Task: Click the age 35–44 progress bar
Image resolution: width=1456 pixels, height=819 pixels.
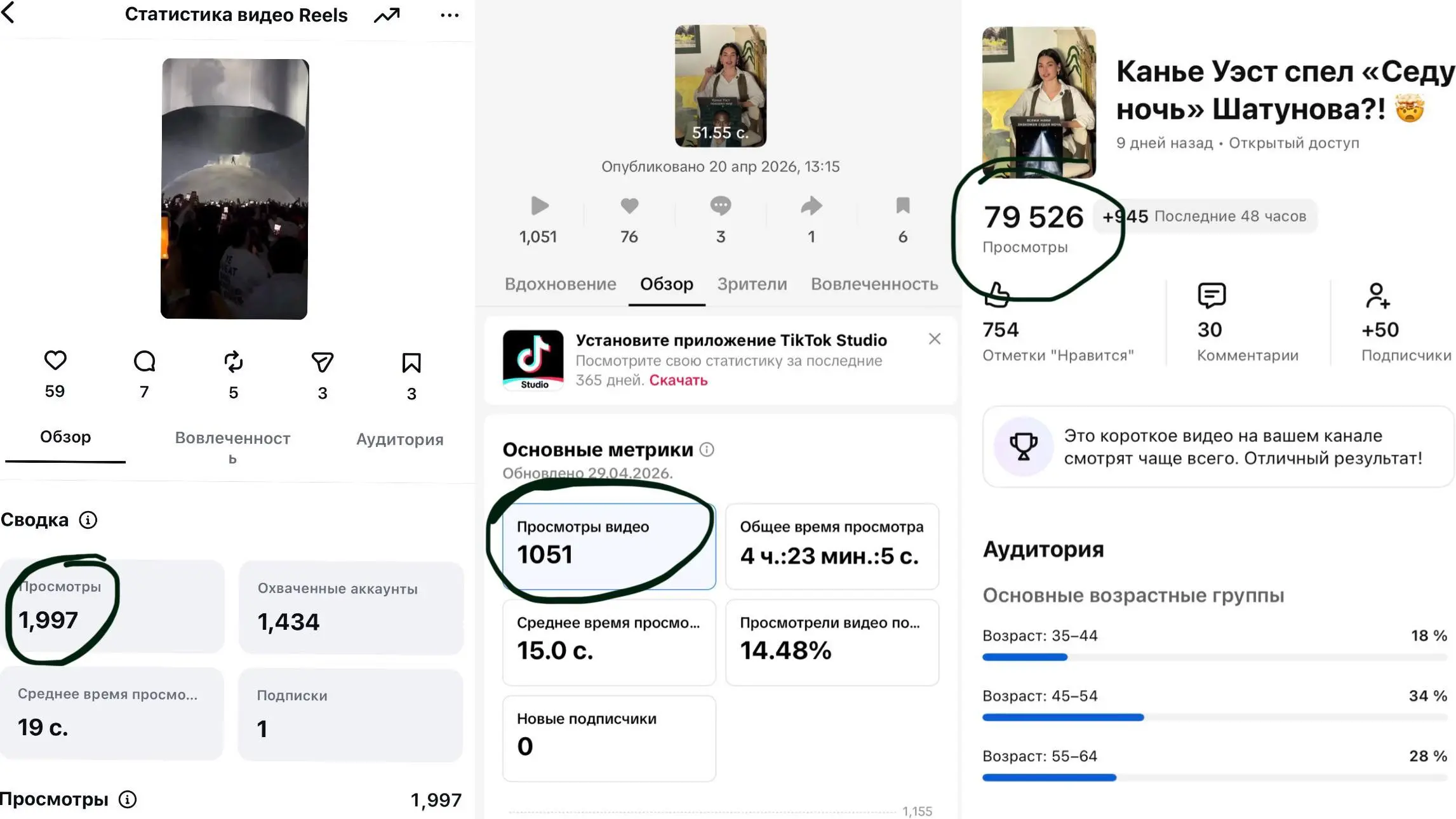Action: click(x=1214, y=657)
